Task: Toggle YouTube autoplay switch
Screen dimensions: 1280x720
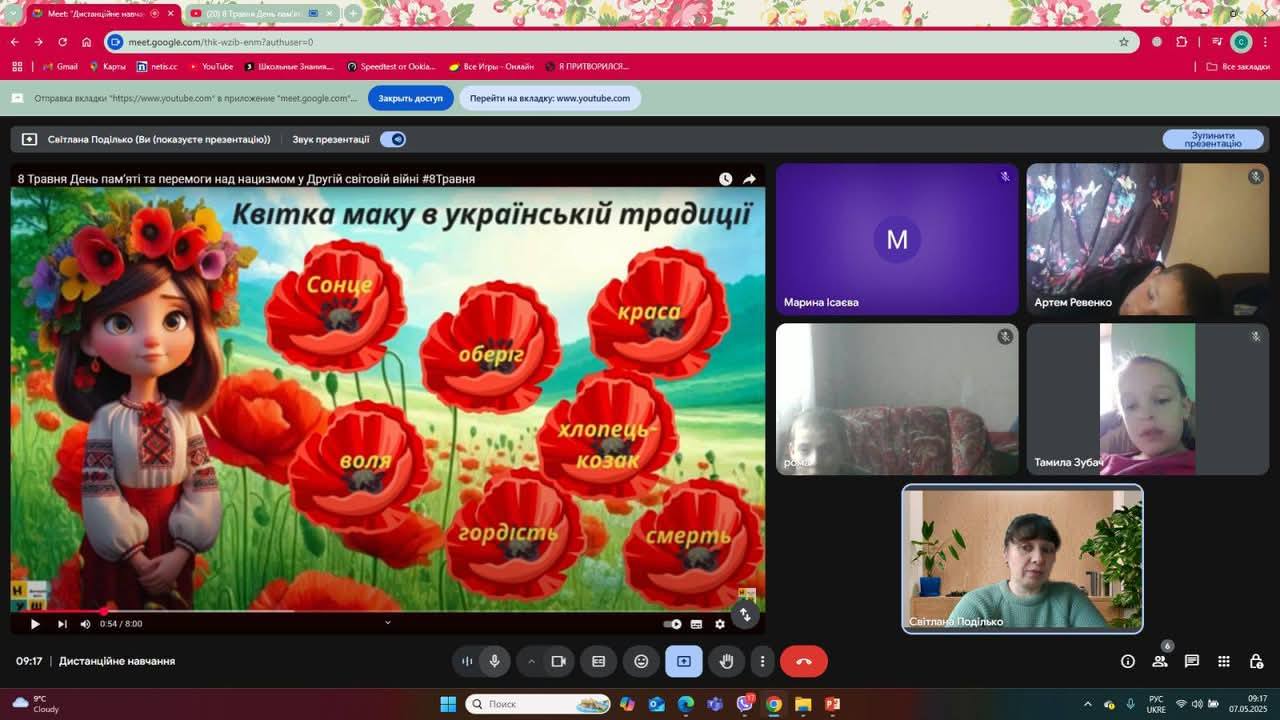Action: (x=673, y=624)
